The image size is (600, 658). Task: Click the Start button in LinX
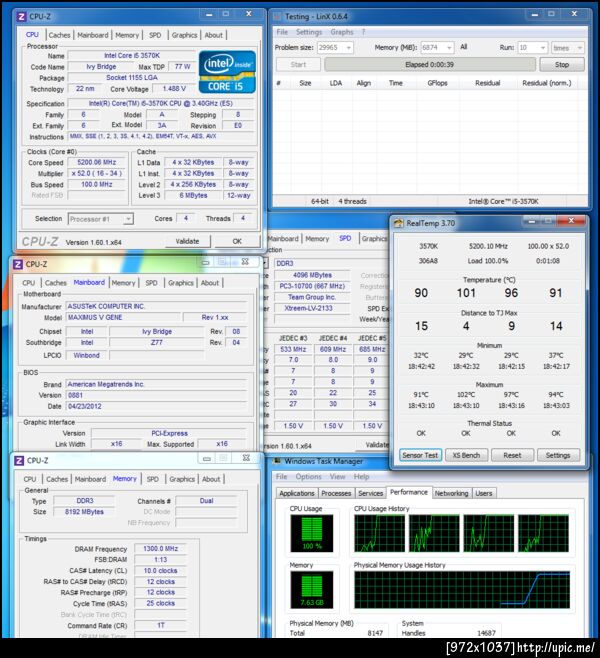point(298,65)
